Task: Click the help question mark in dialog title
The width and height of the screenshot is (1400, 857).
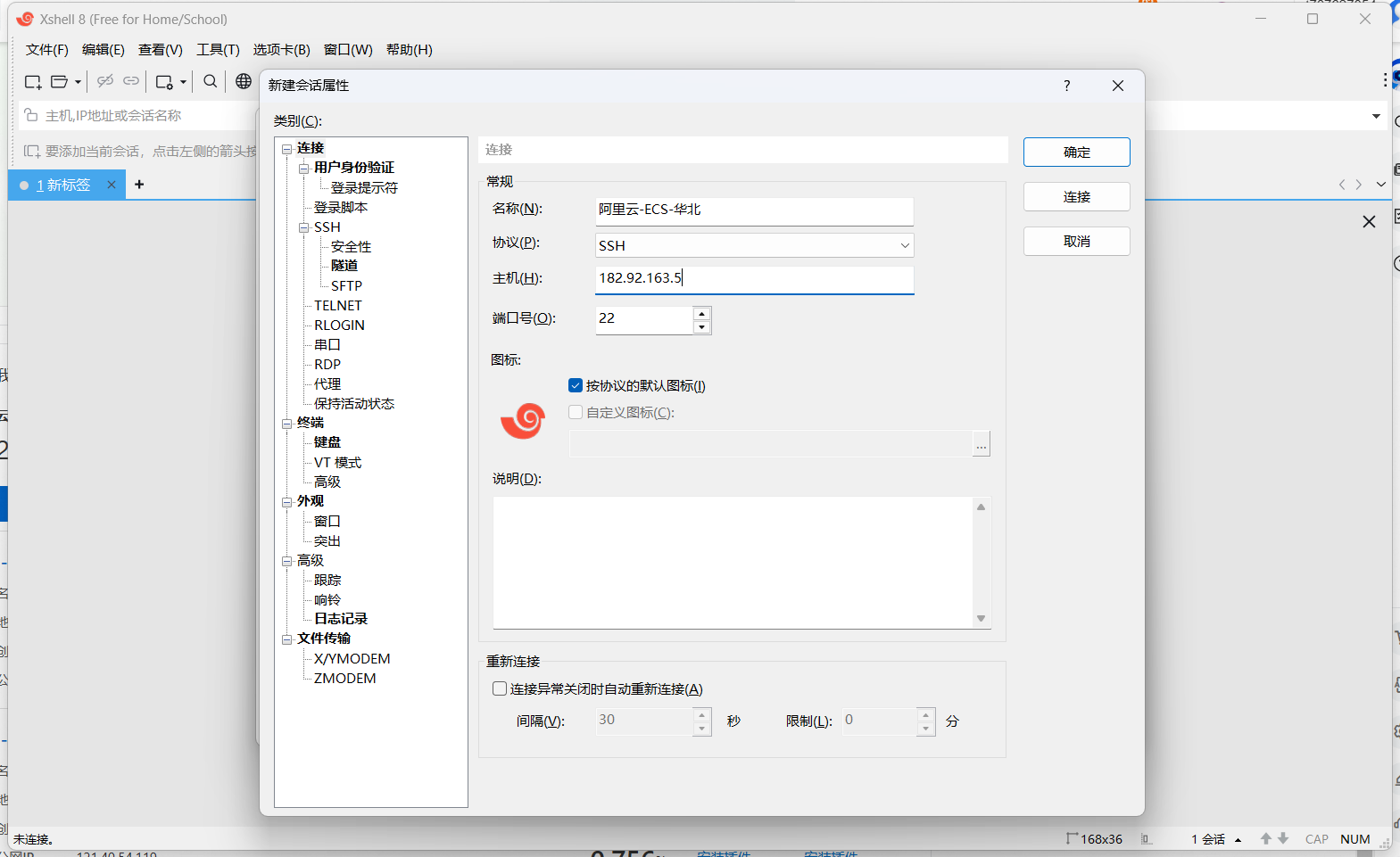Action: [x=1066, y=86]
